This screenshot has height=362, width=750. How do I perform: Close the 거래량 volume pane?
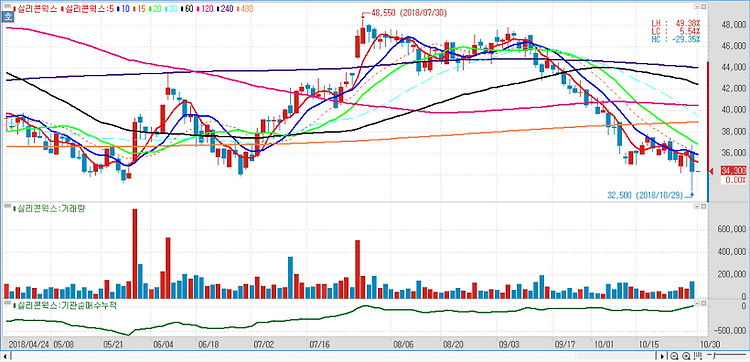704,206
